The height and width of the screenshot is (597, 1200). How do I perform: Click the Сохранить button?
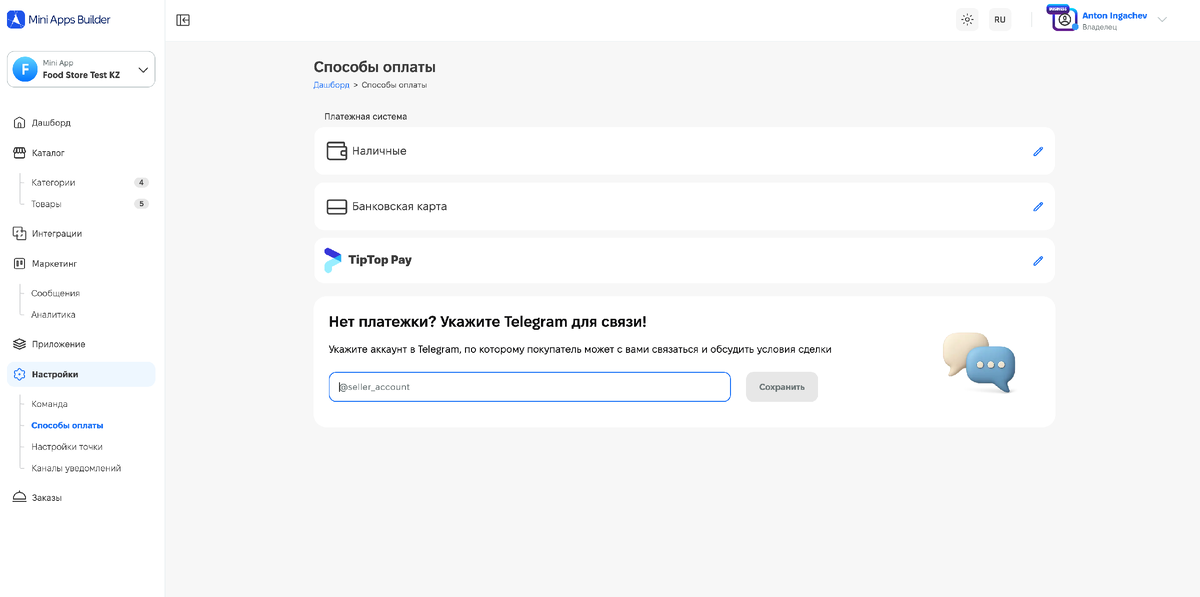781,386
